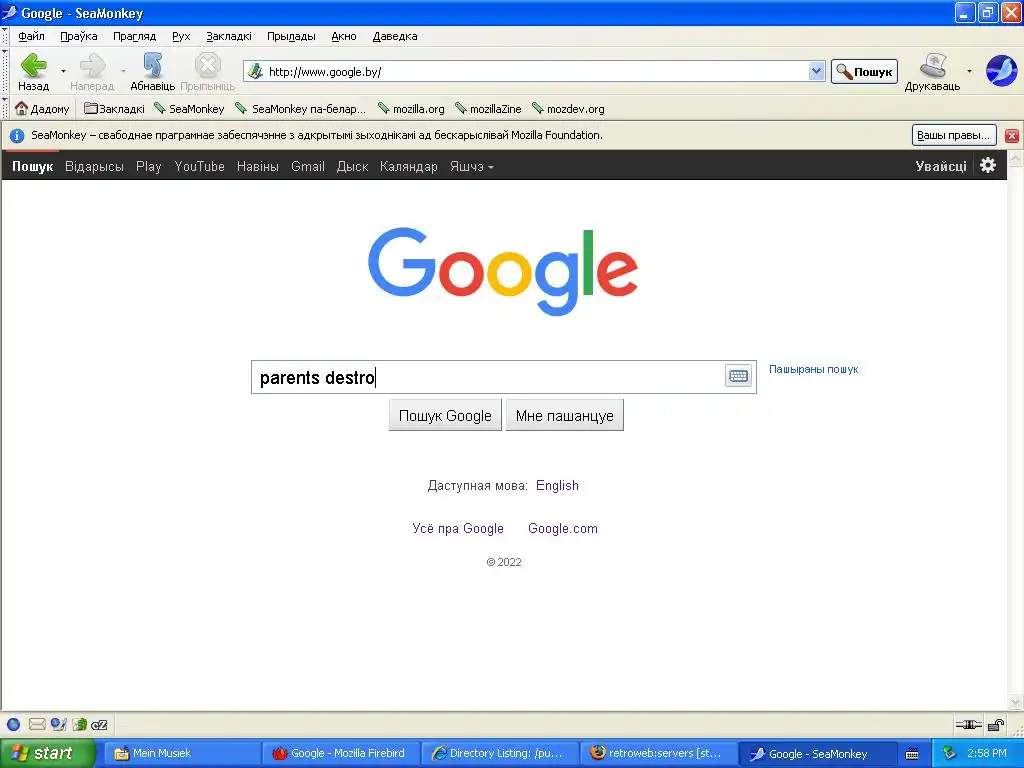This screenshot has height=768, width=1024.
Task: Click the Увайсці sign-in link
Action: click(940, 166)
